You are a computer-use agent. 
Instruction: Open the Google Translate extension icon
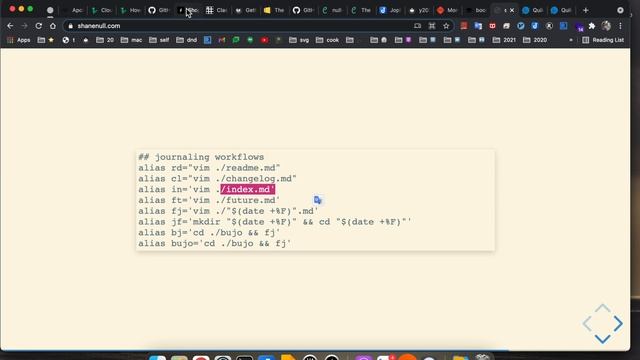478,26
